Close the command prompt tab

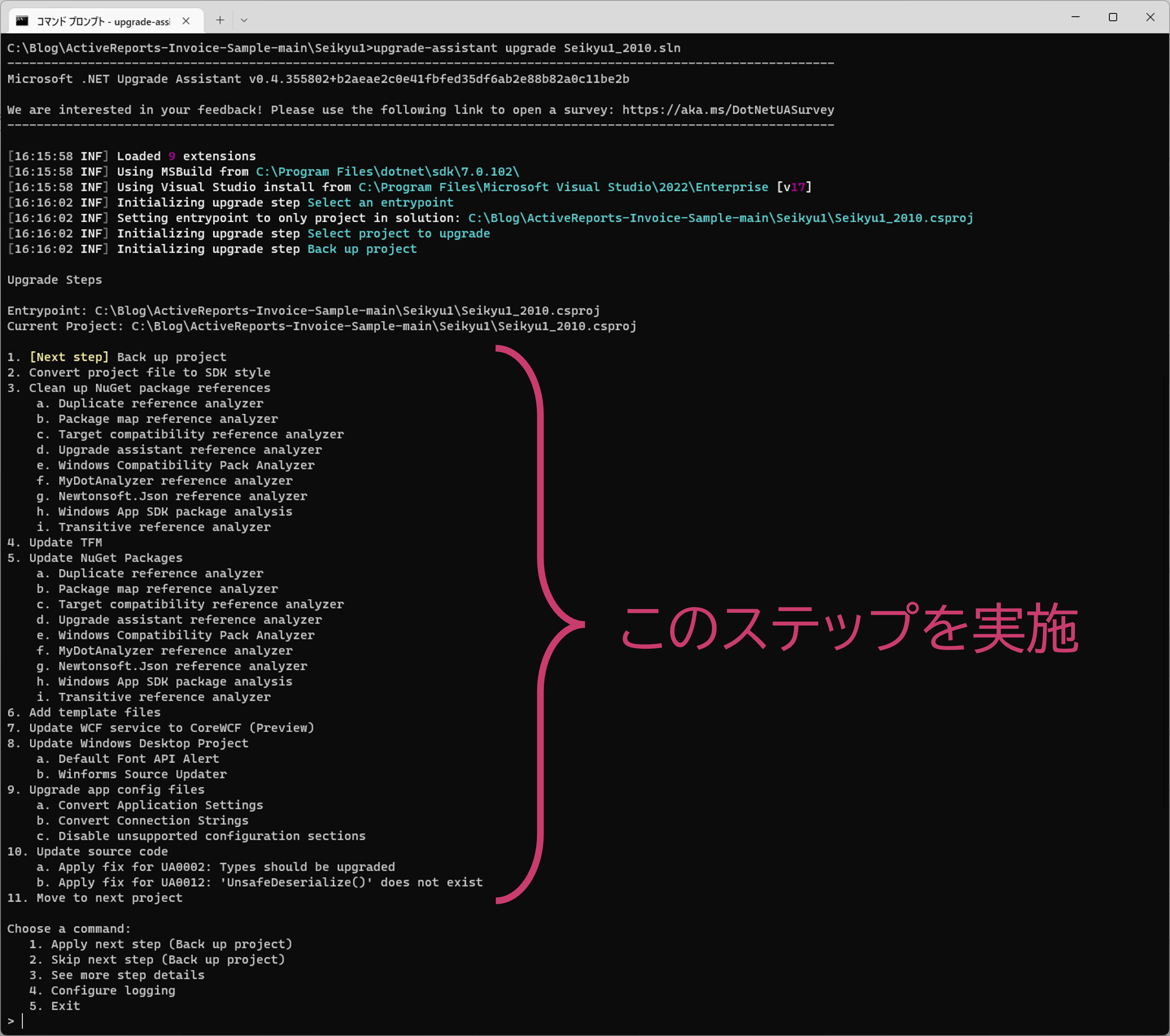tap(186, 21)
